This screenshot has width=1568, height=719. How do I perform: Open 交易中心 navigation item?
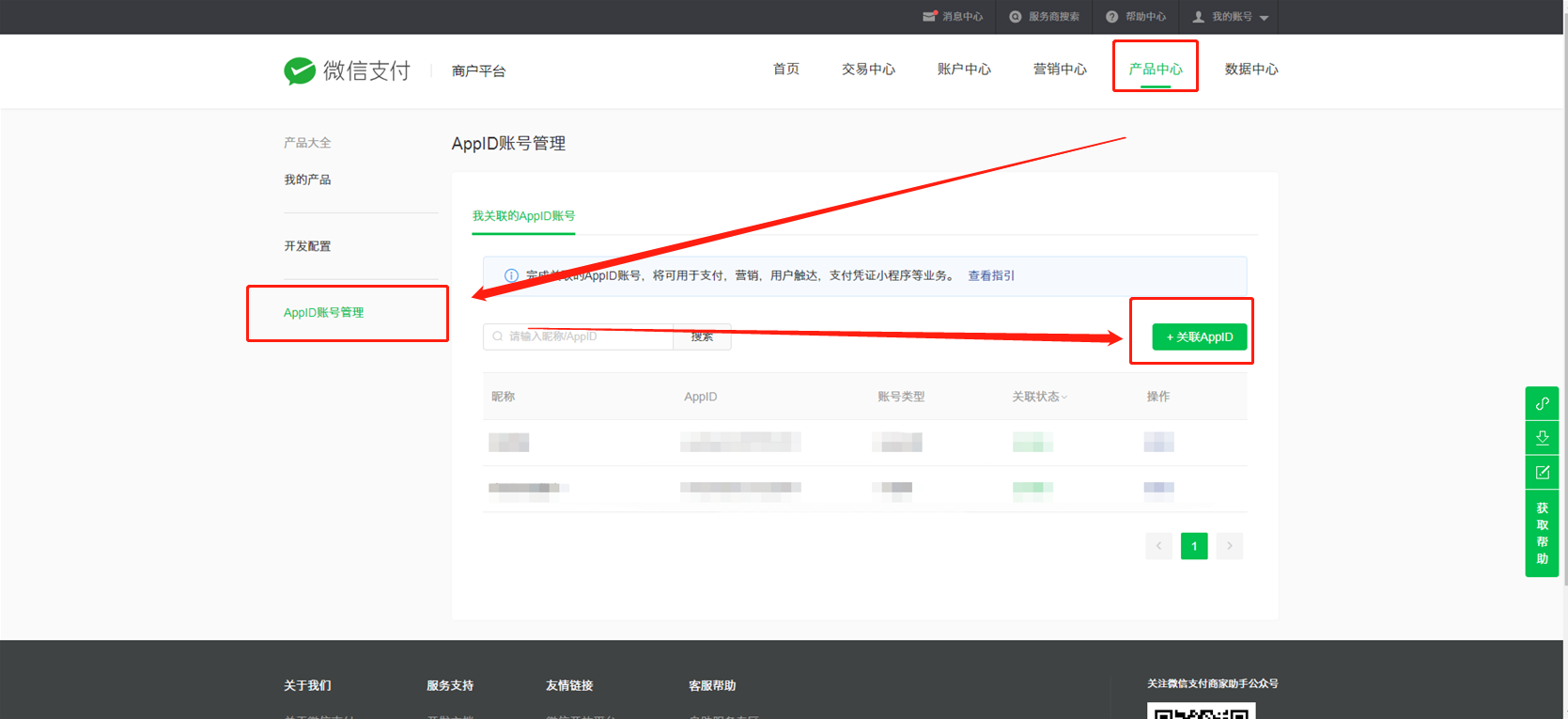point(868,69)
